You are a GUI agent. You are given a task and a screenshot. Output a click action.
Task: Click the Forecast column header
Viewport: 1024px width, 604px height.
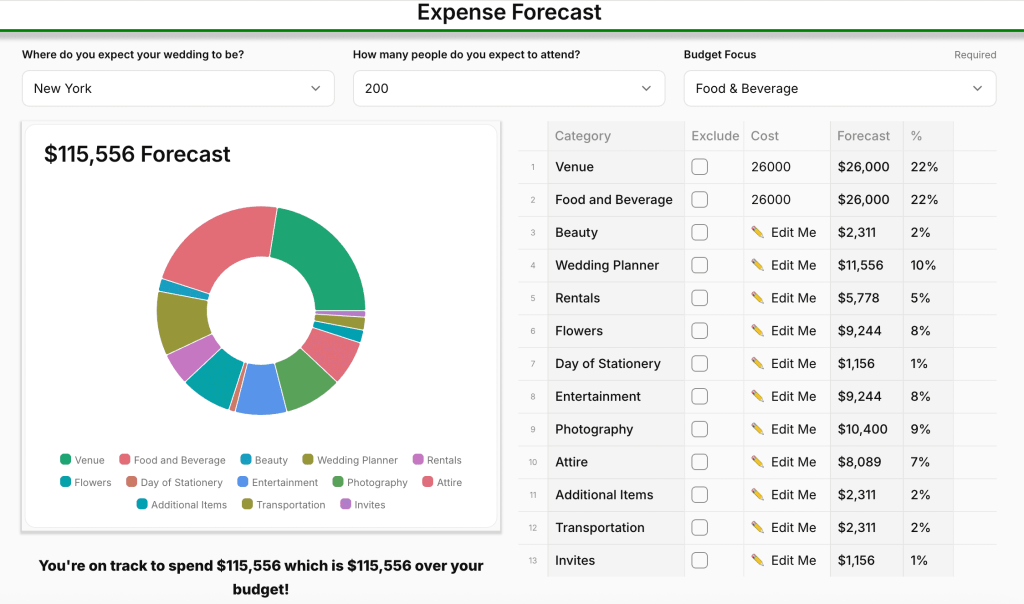tap(864, 136)
